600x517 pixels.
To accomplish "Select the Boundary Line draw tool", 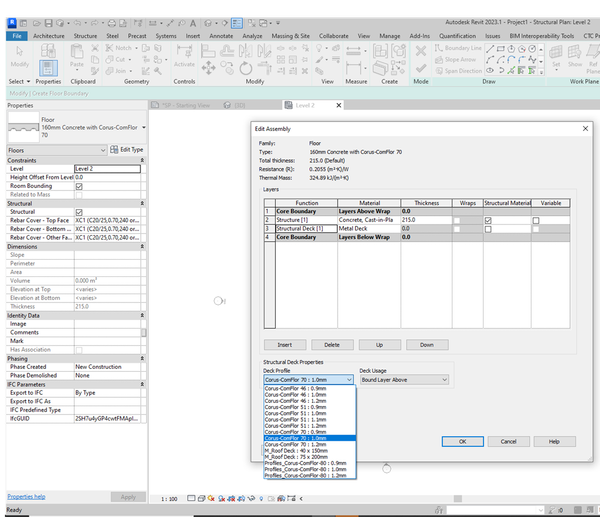I will tap(460, 47).
